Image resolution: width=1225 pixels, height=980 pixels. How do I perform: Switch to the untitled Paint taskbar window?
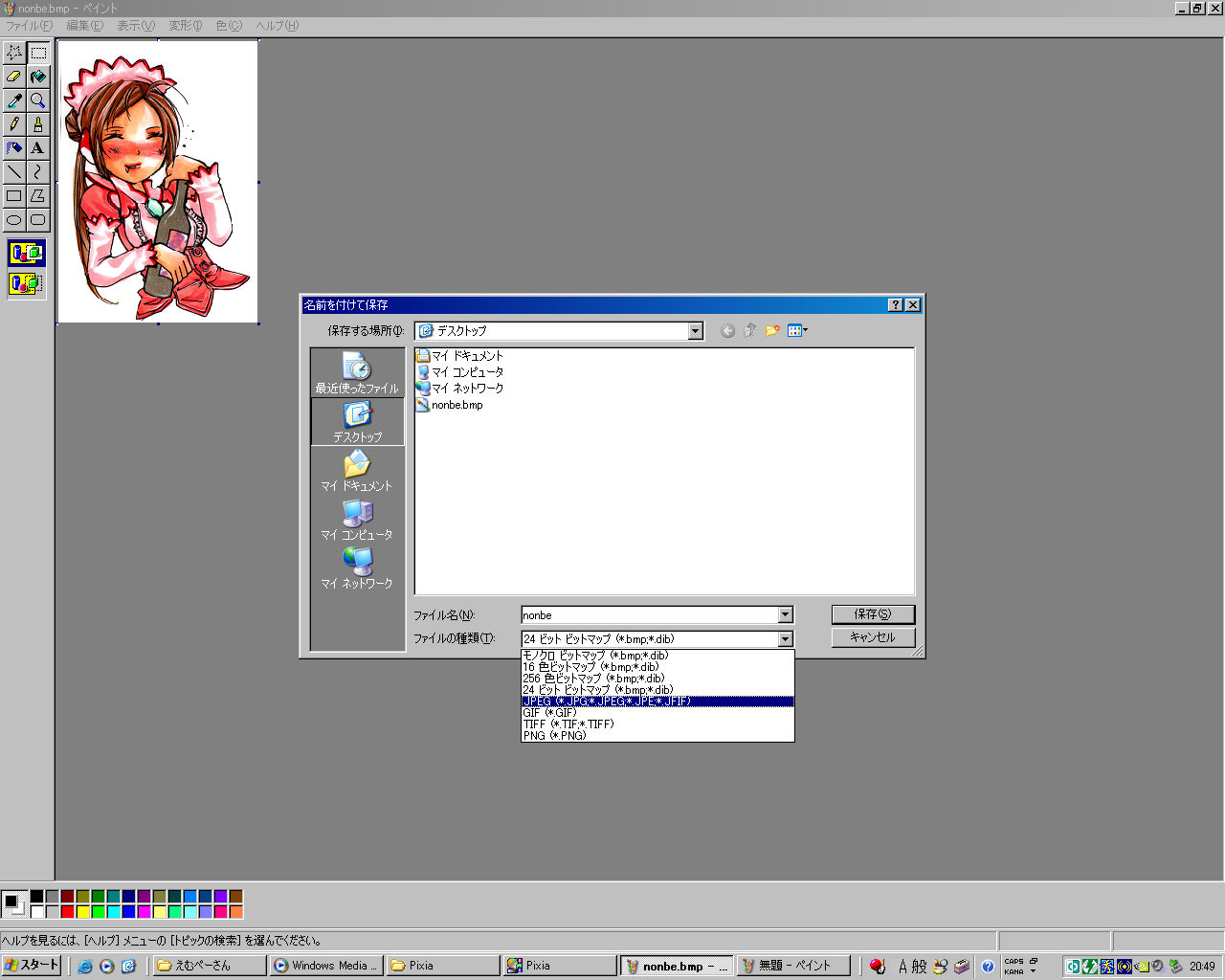[x=794, y=966]
